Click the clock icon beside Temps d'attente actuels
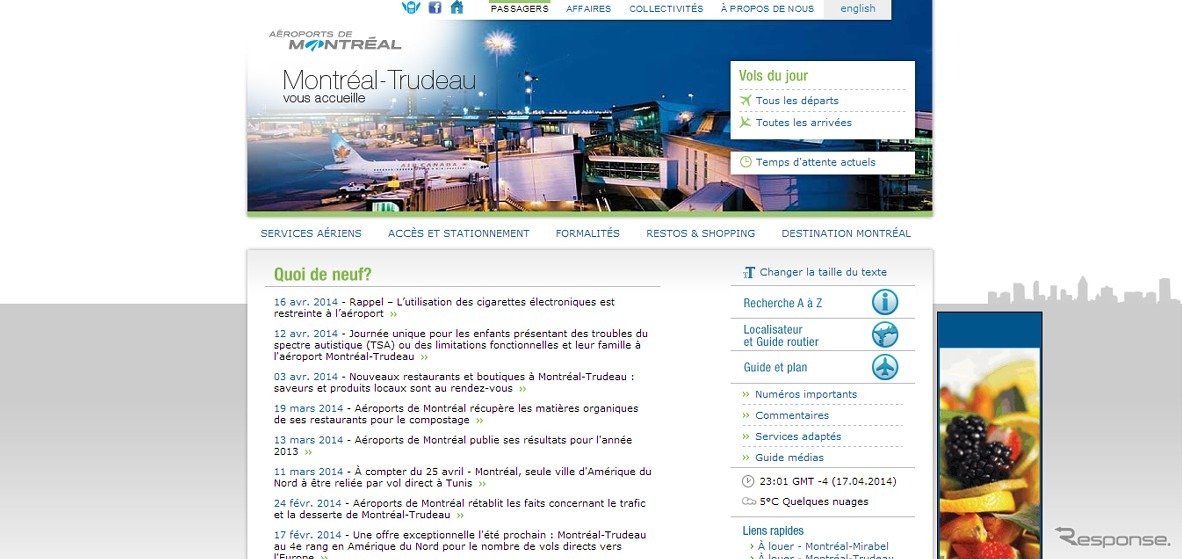This screenshot has width=1182, height=559. (746, 162)
